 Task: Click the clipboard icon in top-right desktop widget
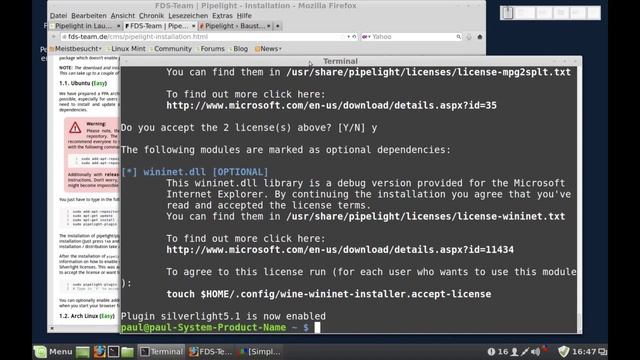(508, 13)
